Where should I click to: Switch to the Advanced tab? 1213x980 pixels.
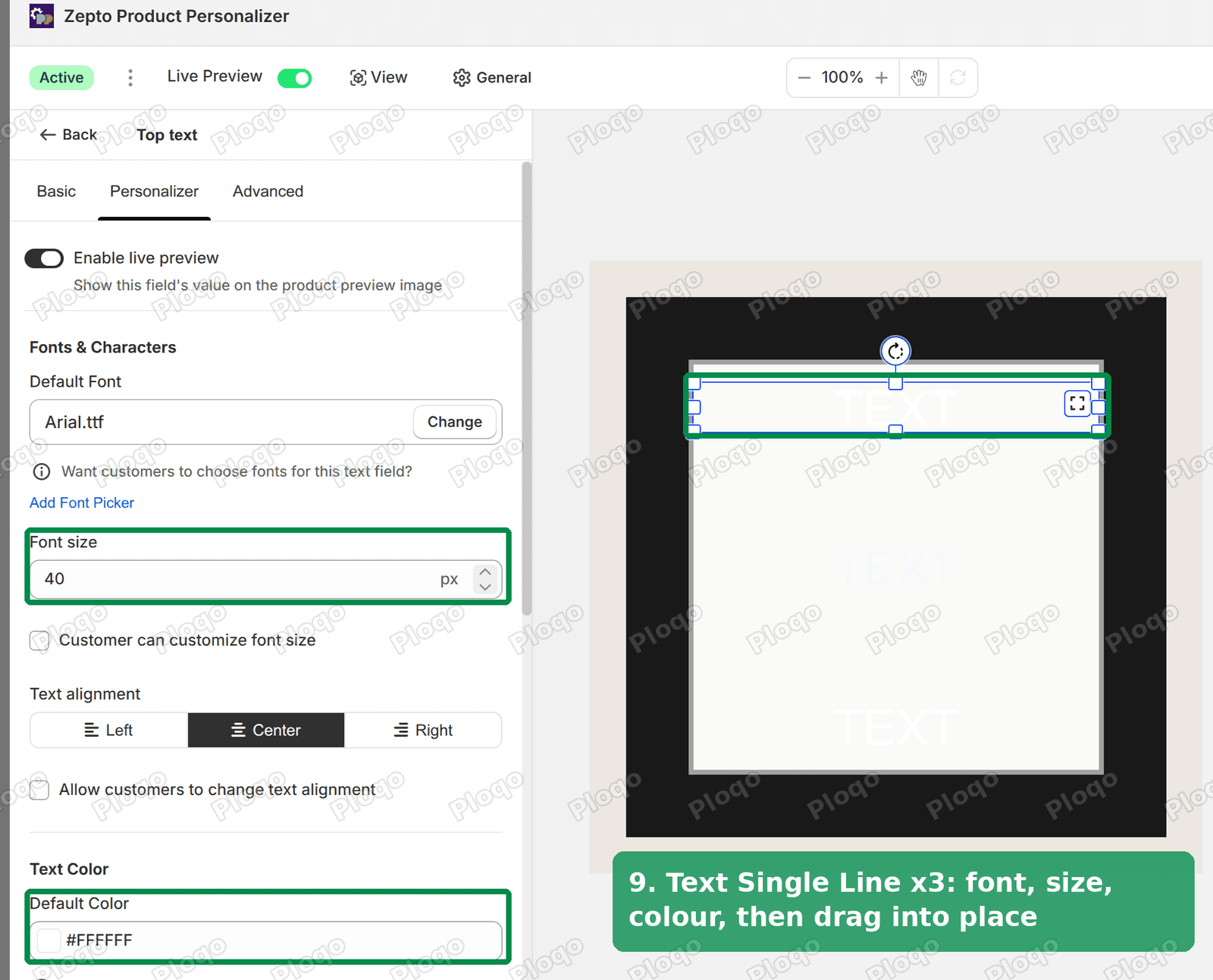point(268,191)
